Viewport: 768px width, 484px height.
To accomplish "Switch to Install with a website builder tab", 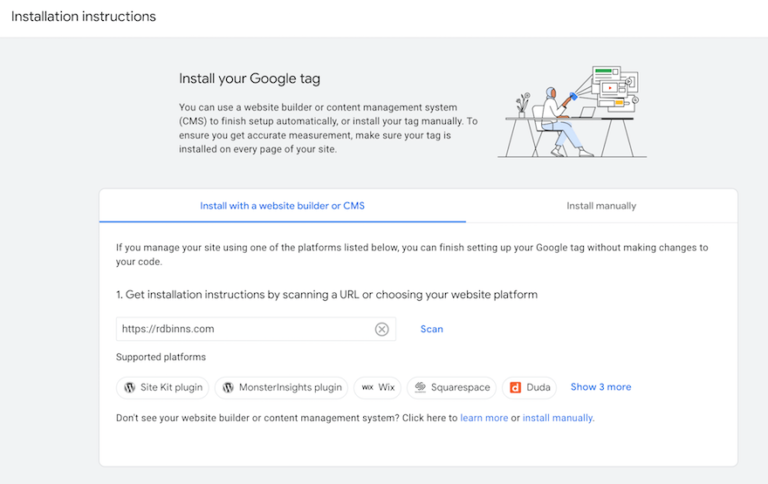I will [282, 206].
